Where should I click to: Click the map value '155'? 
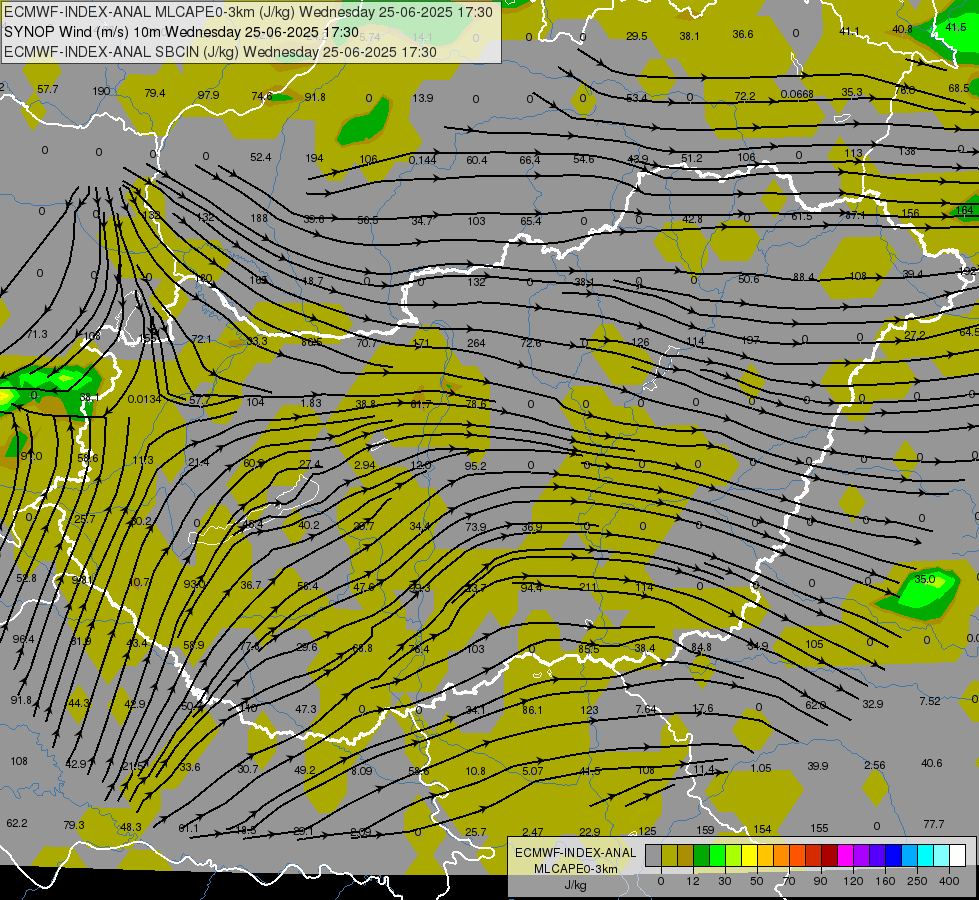(819, 828)
